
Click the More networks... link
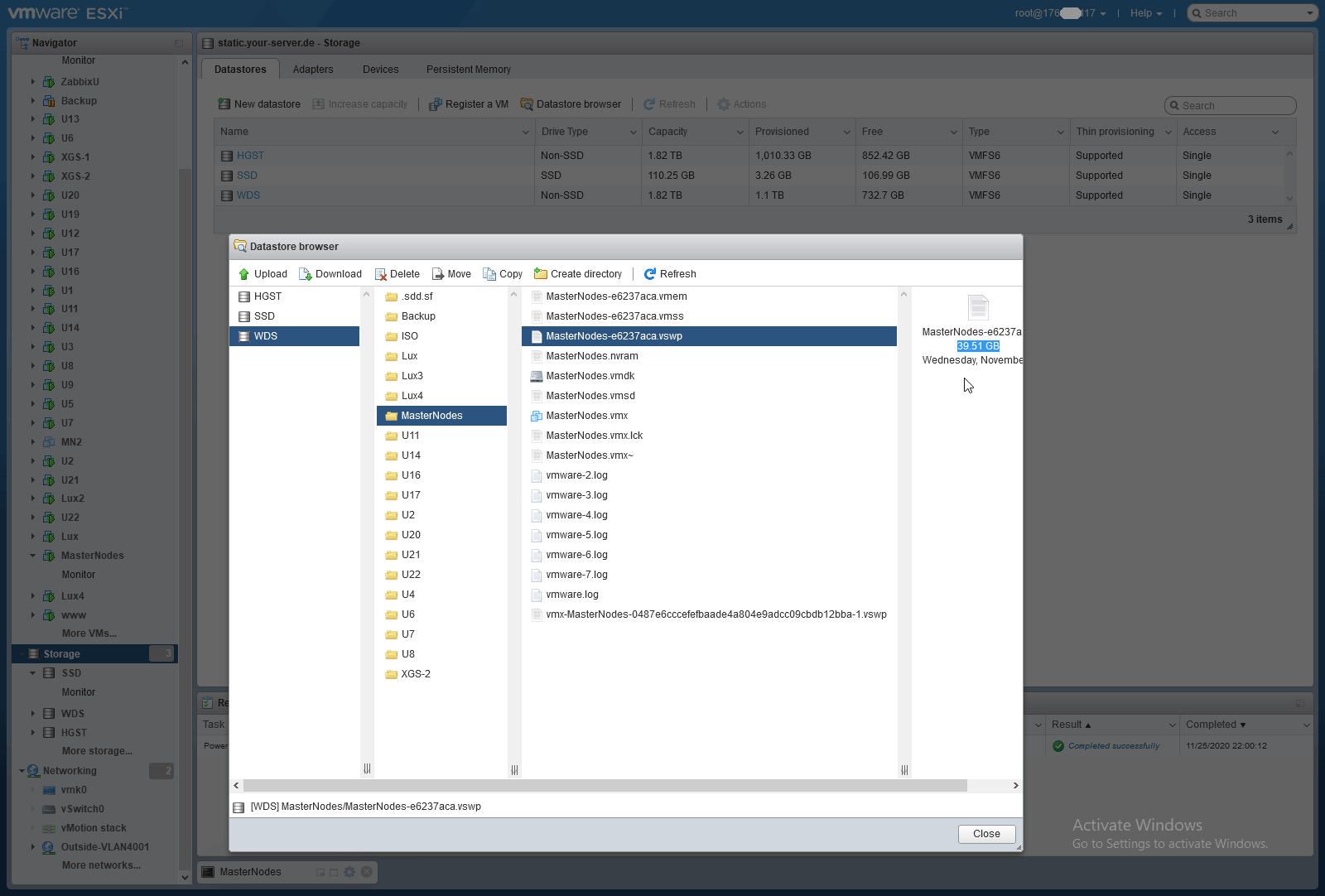(x=101, y=865)
